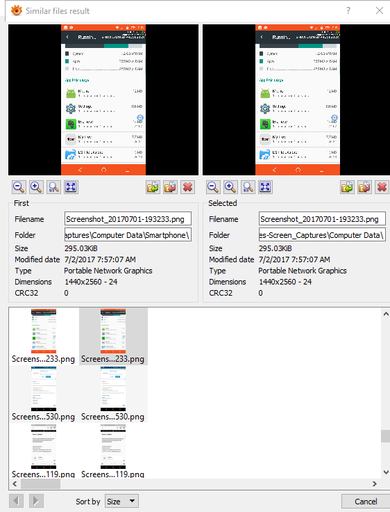Fit First preview image to window
Viewport: 390px width, 512px height.
tap(71, 187)
